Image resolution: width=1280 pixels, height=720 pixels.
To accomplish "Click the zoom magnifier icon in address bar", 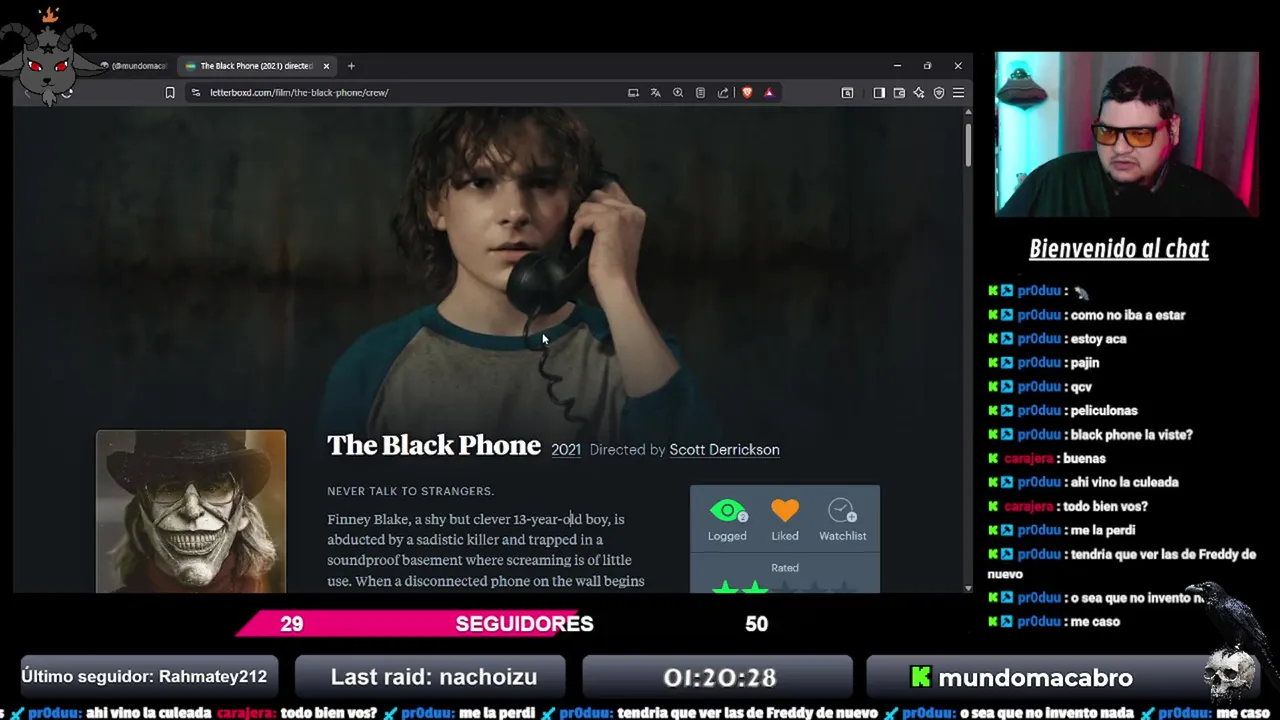I will (678, 93).
